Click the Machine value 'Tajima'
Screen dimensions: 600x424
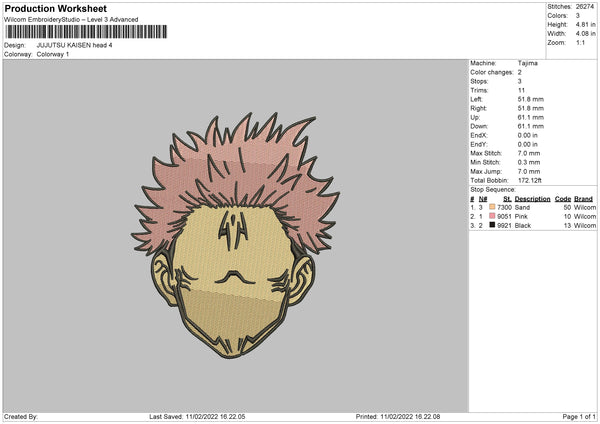(x=528, y=63)
